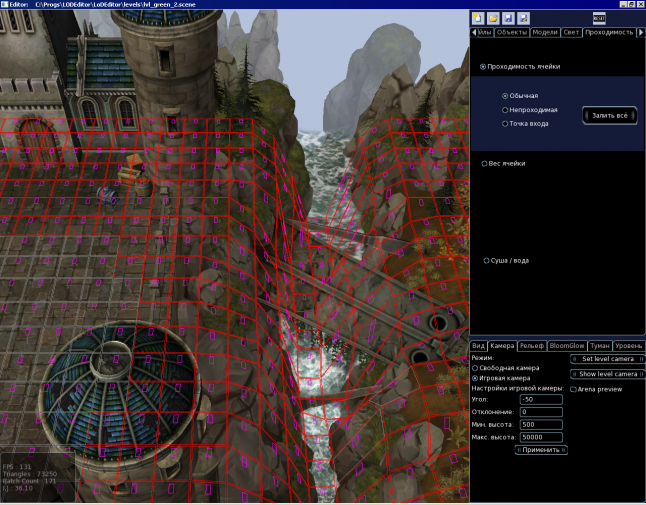This screenshot has width=646, height=505.
Task: Enable the Arena preview checkbox
Action: (573, 389)
